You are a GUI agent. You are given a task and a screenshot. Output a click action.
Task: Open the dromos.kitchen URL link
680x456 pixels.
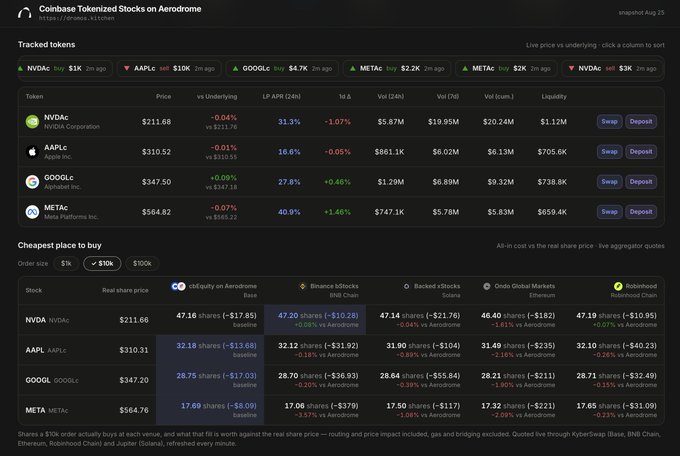pos(77,18)
